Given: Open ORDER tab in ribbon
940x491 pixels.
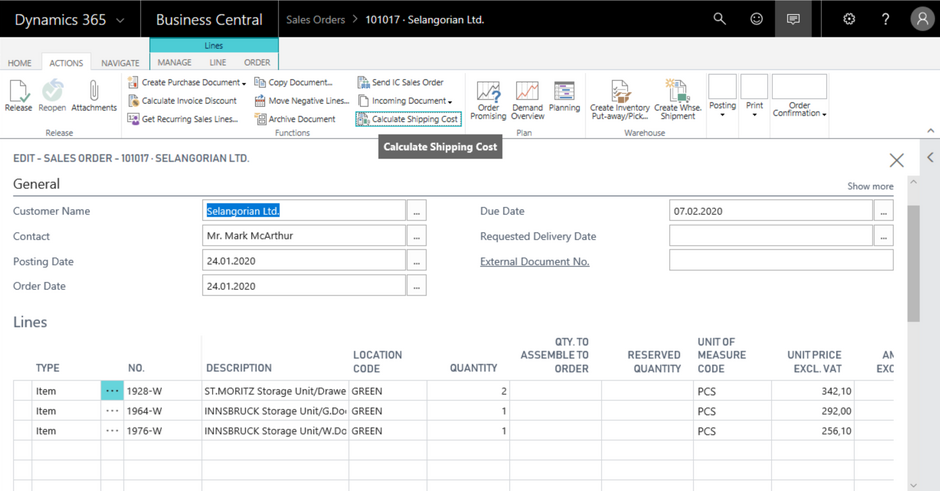Looking at the screenshot, I should click(257, 62).
